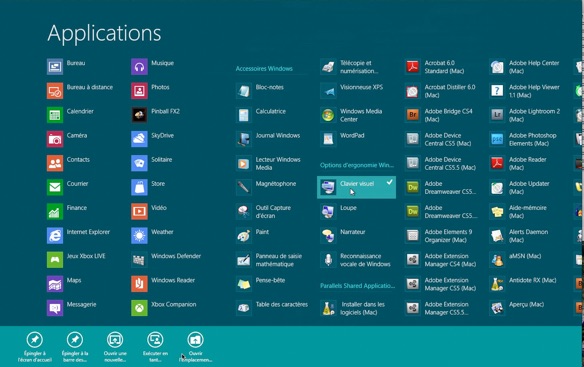
Task: Open Internet Explorer
Action: coord(78,236)
